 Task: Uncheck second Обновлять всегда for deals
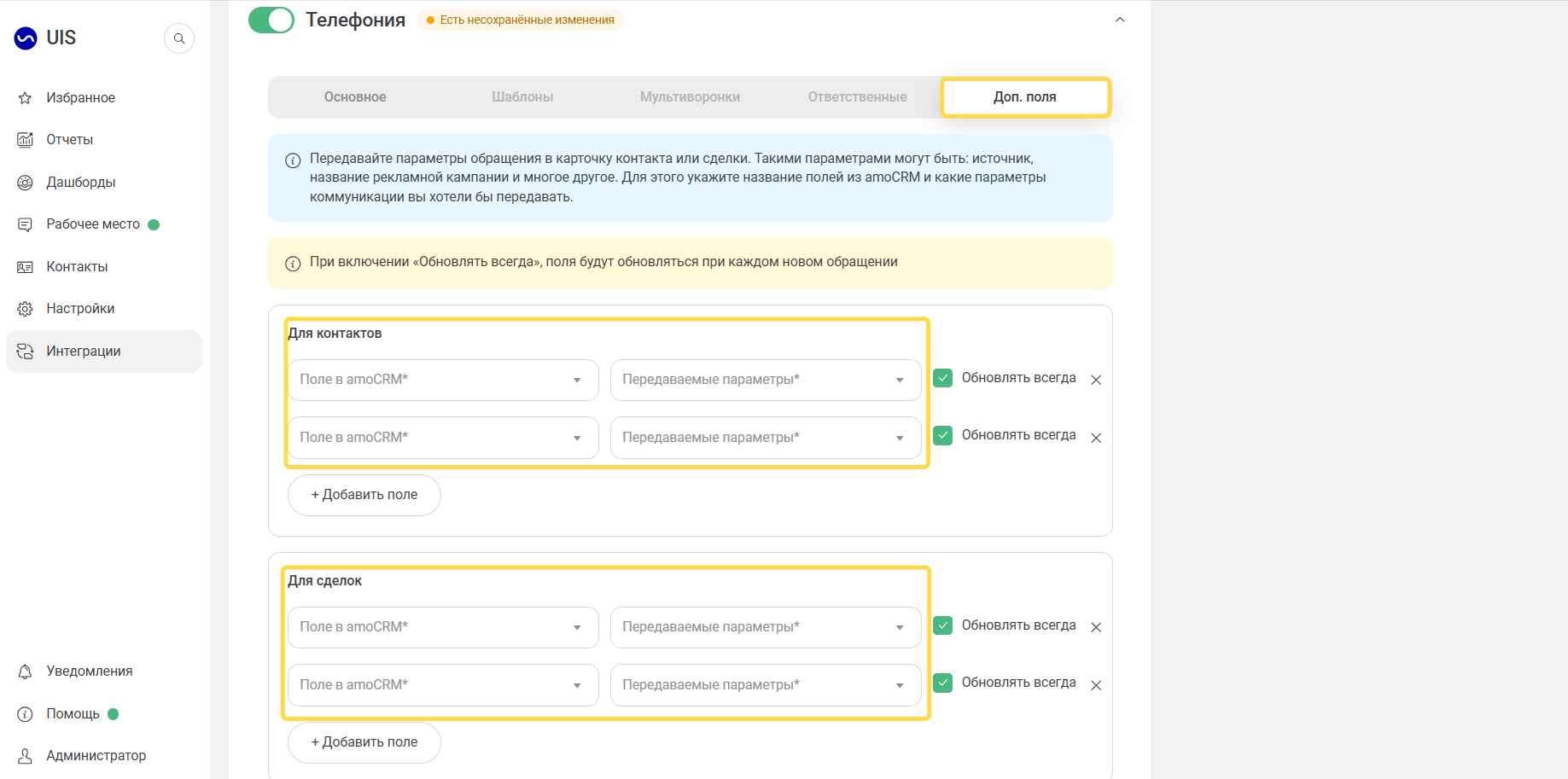click(x=942, y=683)
